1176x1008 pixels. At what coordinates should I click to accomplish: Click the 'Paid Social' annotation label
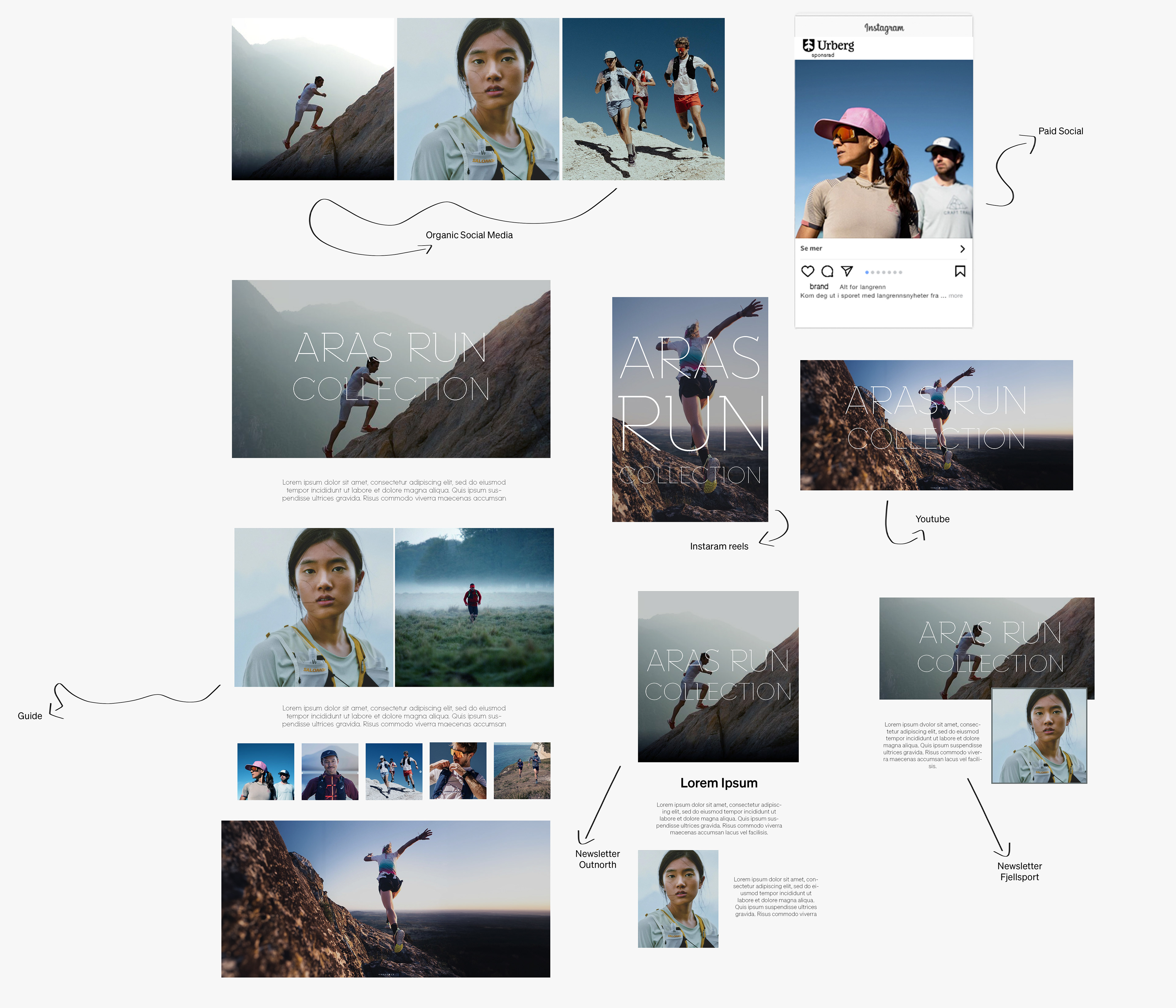point(1060,131)
